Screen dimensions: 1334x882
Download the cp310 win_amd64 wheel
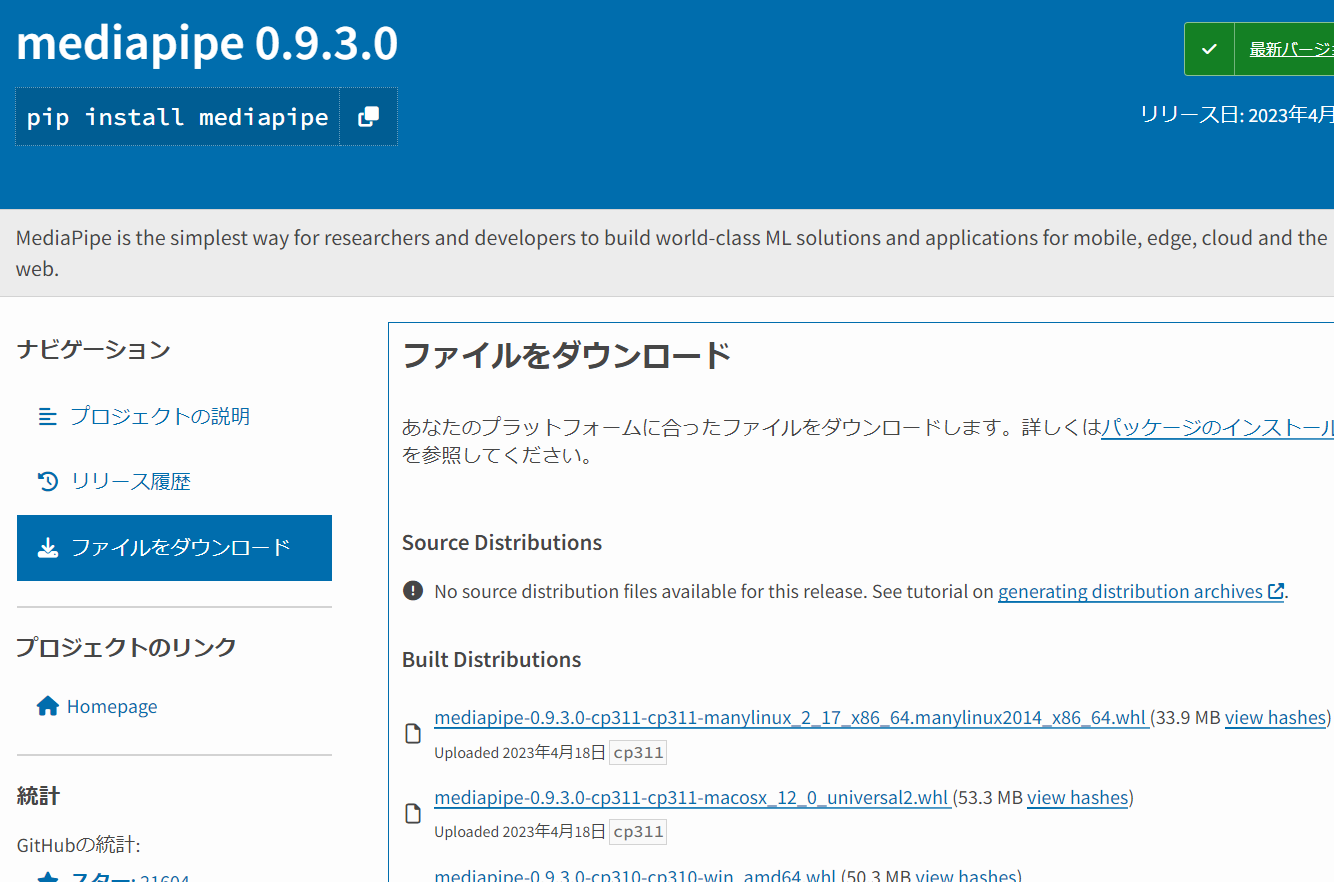[x=635, y=876]
